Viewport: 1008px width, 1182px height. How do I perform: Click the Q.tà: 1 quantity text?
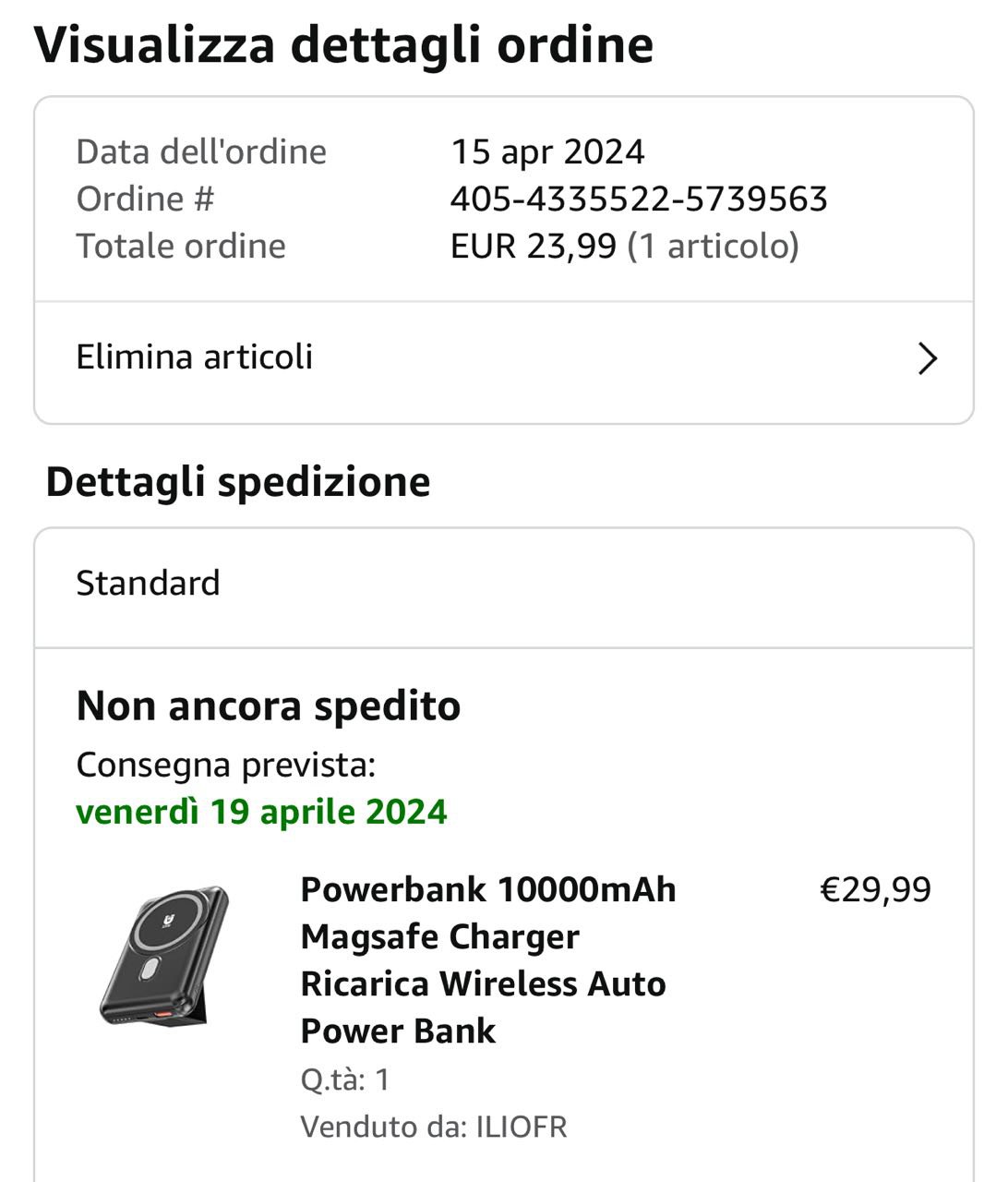point(345,1079)
